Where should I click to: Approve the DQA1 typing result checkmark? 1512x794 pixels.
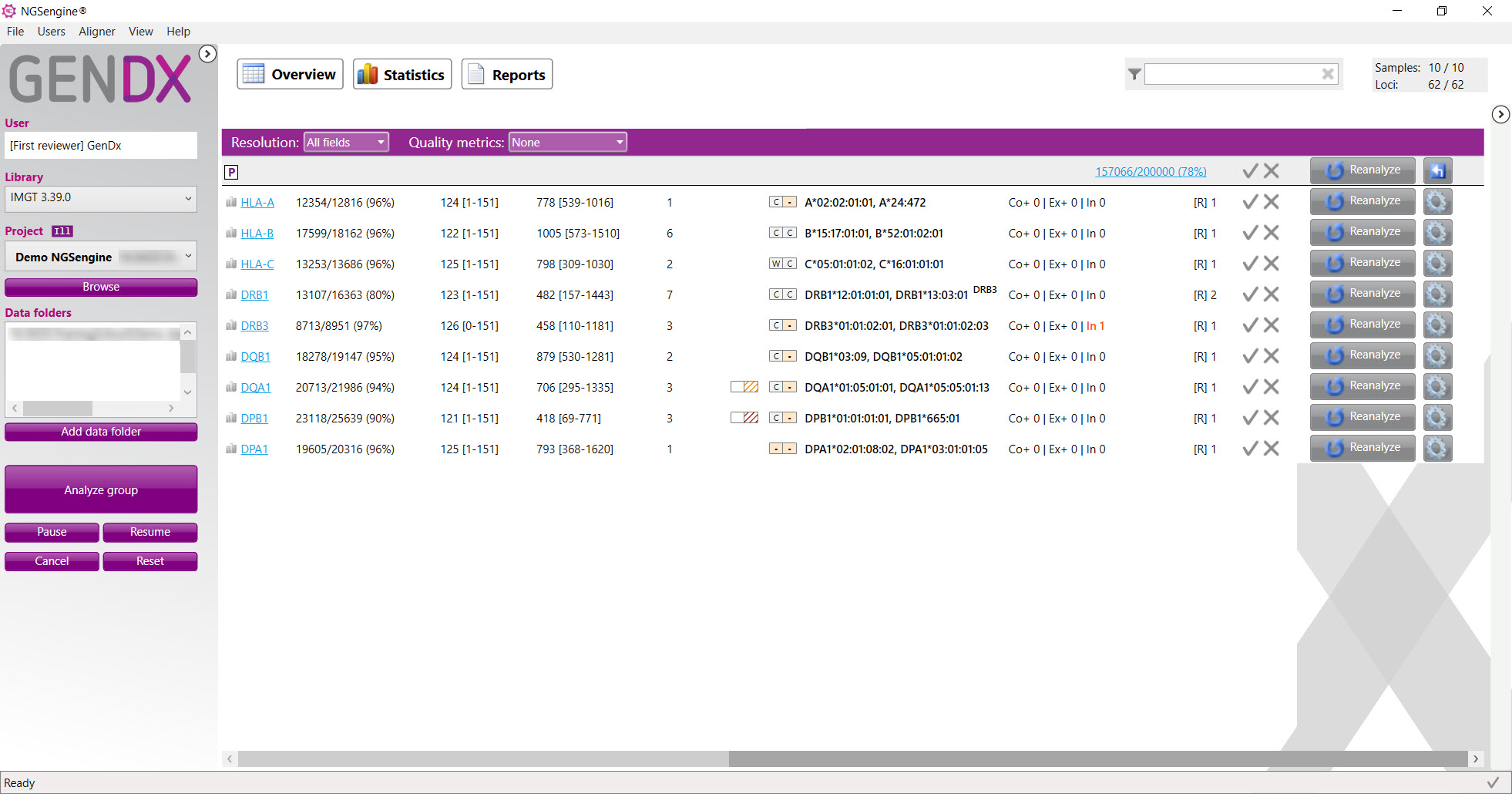click(1250, 387)
